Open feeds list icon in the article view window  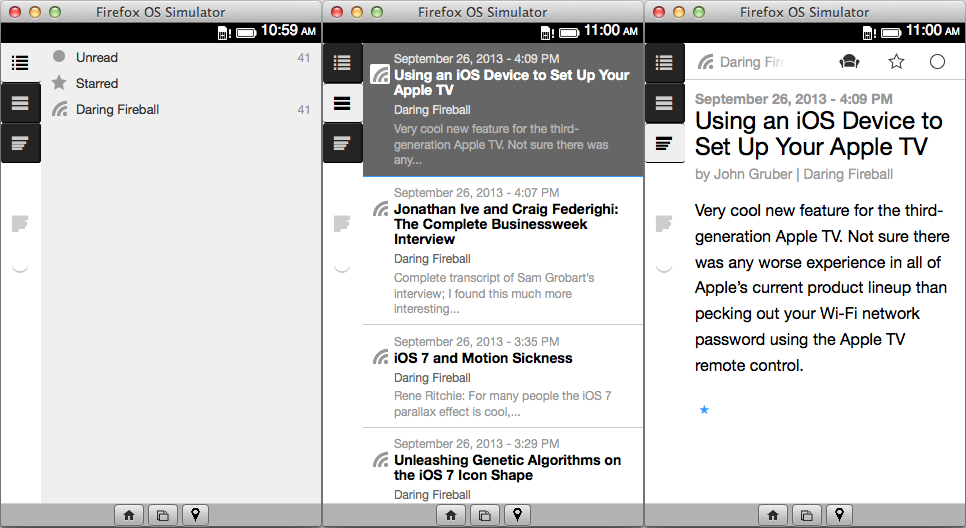664,62
